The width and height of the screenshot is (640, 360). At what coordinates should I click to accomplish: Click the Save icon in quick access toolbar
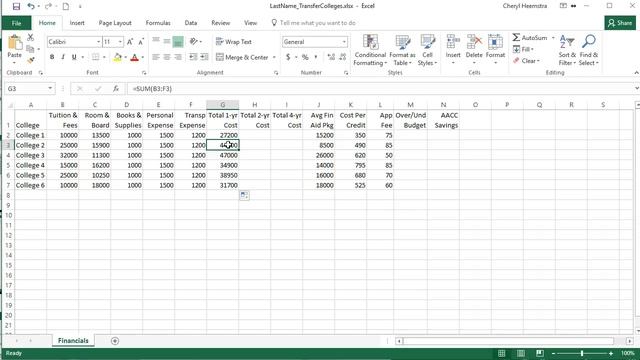point(16,6)
